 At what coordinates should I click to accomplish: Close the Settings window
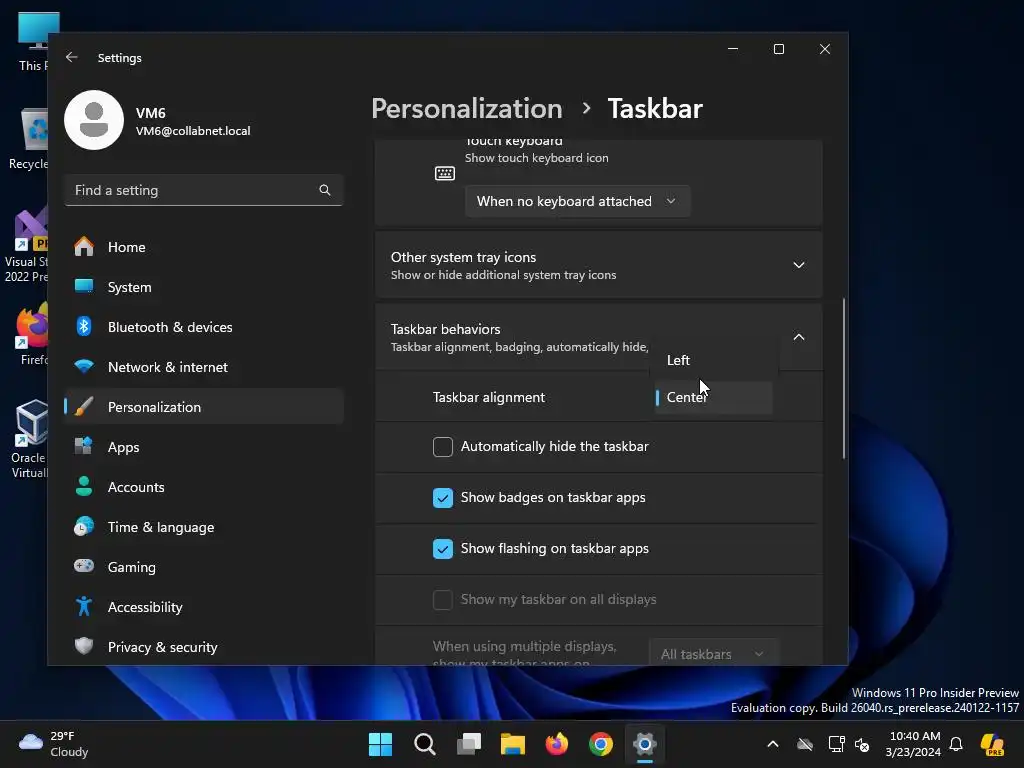click(x=825, y=49)
